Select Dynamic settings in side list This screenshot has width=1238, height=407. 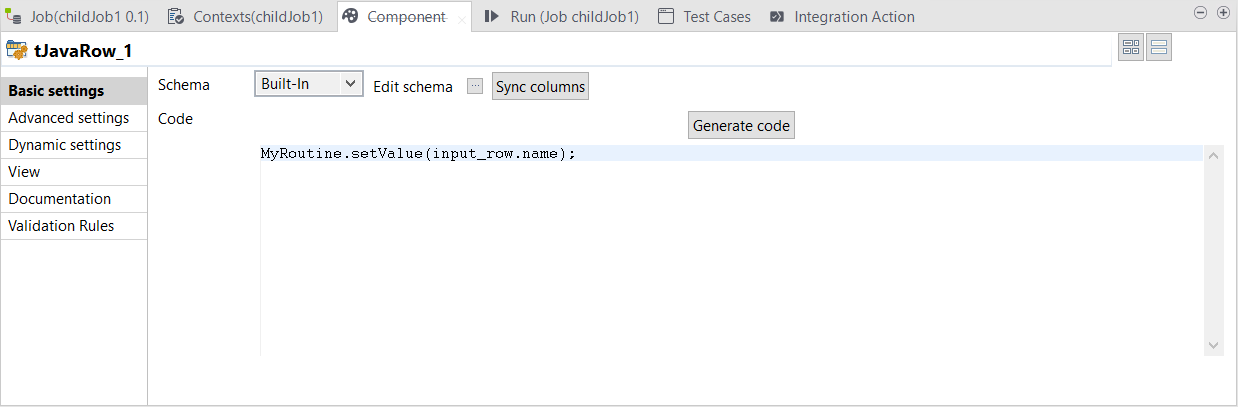click(x=65, y=145)
